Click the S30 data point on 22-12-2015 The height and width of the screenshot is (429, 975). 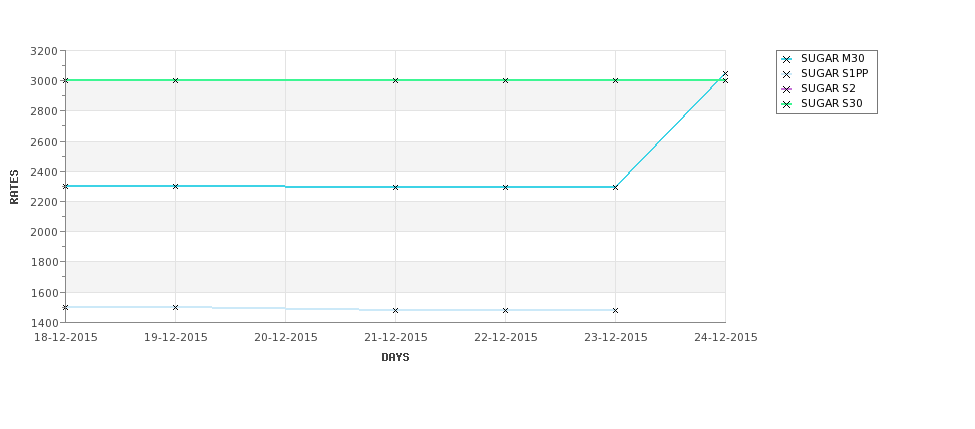[x=505, y=80]
